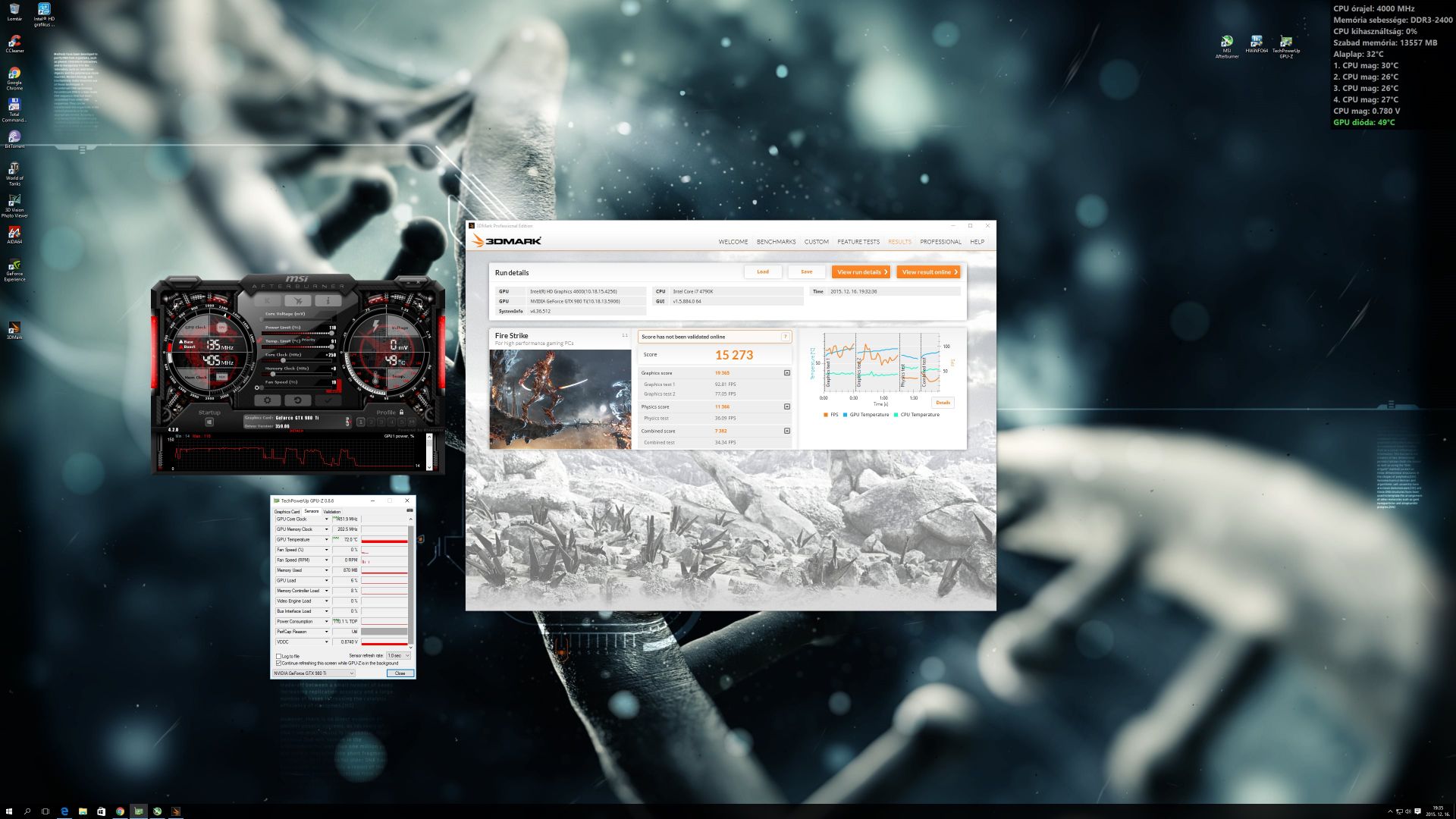
Task: Toggle Continue refreshing in background checkbox
Action: point(278,663)
